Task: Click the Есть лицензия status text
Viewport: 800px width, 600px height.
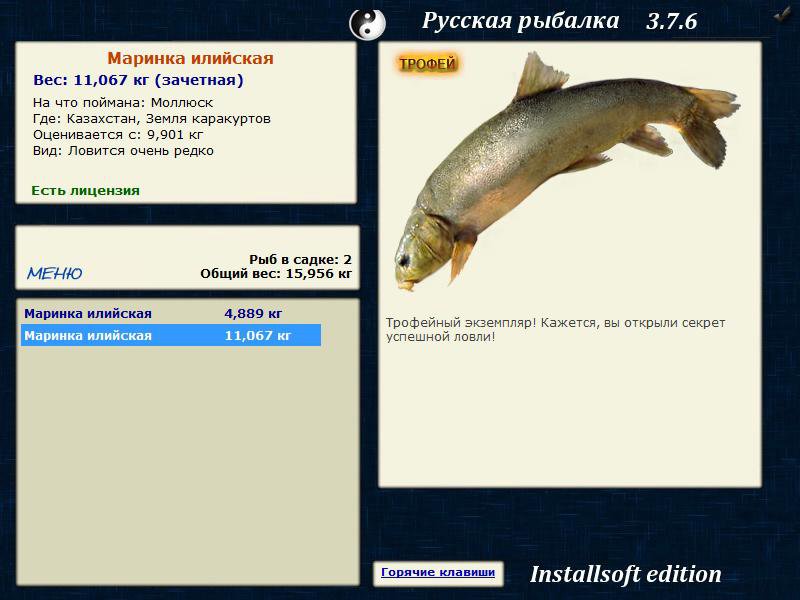Action: click(85, 191)
